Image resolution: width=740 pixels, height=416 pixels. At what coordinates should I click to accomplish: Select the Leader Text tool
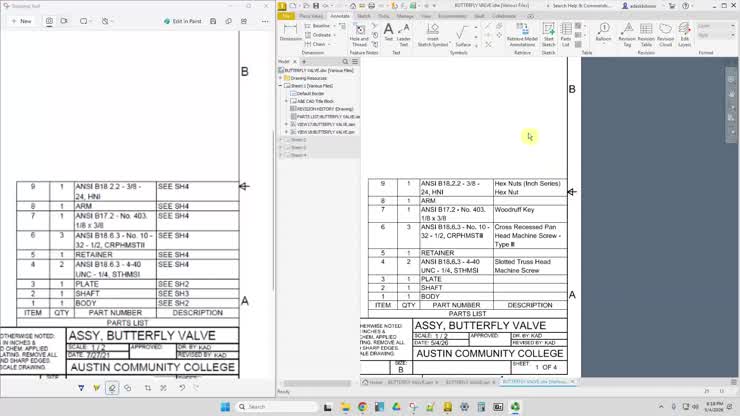(x=404, y=35)
